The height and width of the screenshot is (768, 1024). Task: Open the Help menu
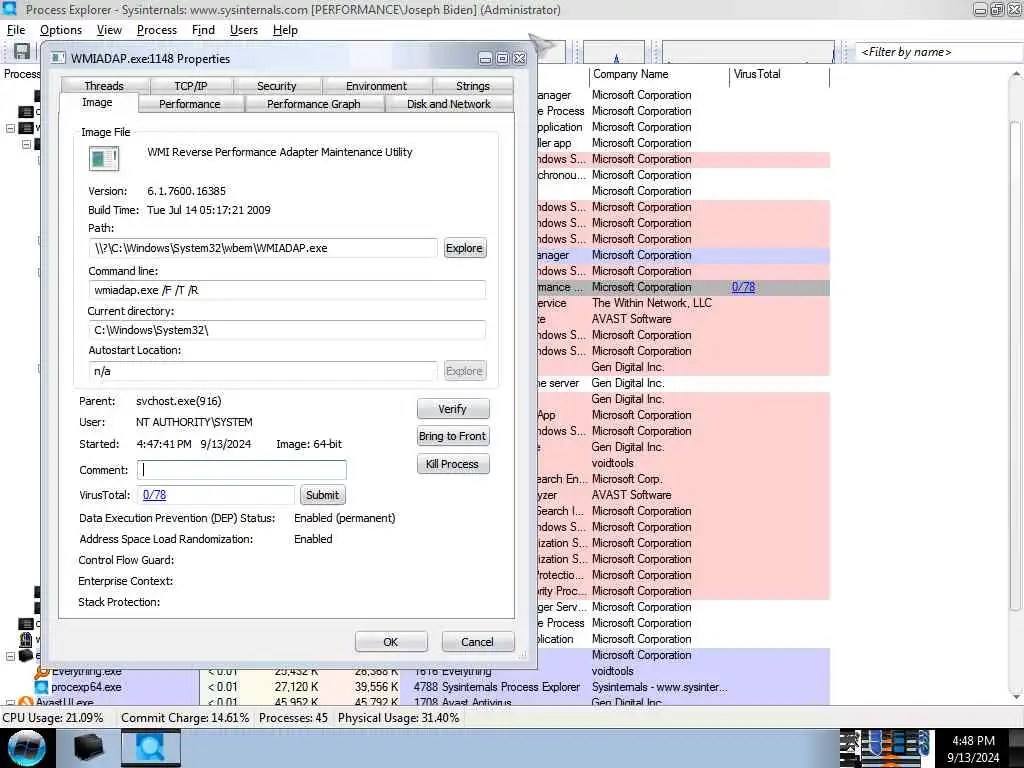[x=285, y=30]
